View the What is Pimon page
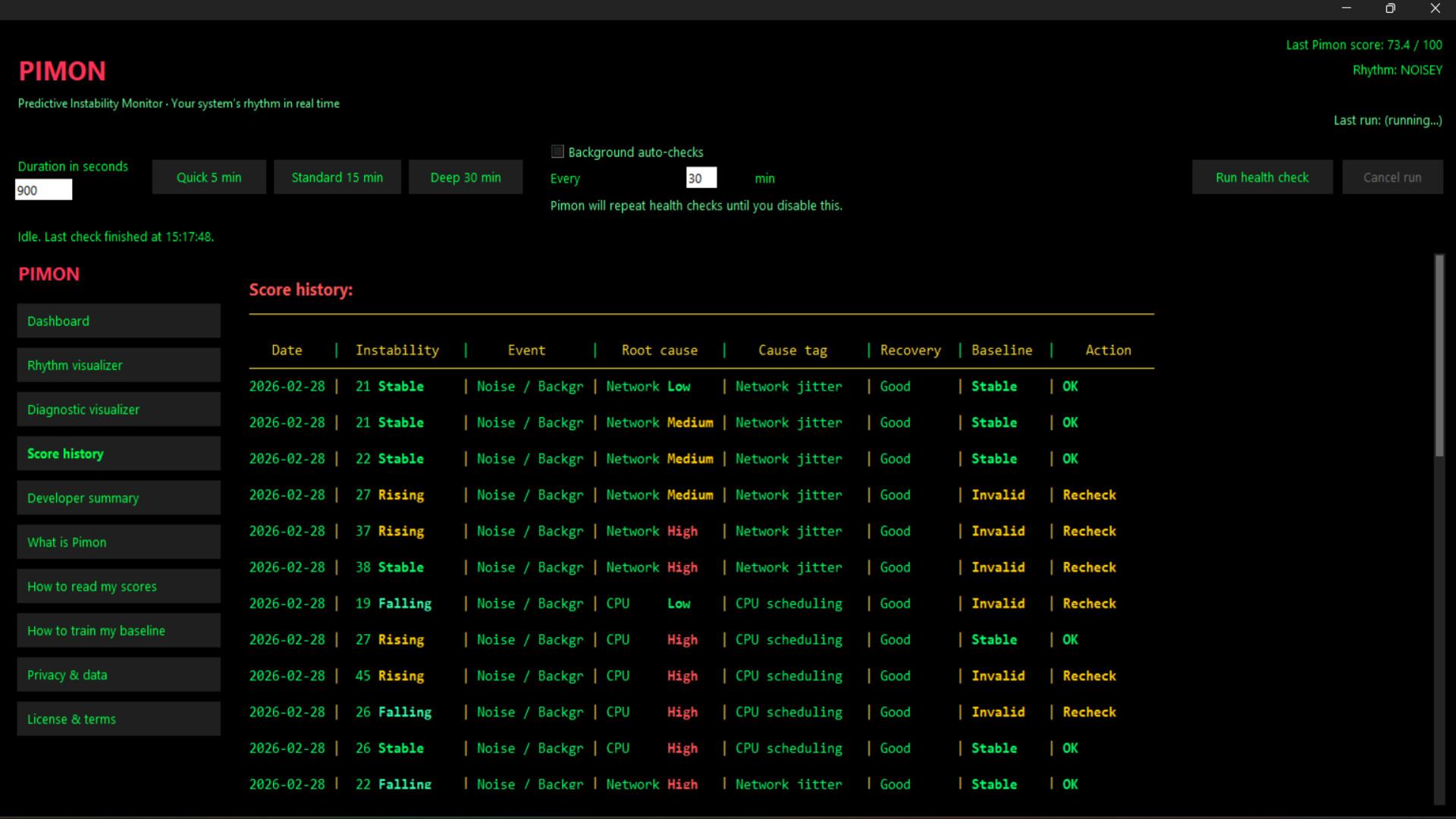 pyautogui.click(x=118, y=541)
